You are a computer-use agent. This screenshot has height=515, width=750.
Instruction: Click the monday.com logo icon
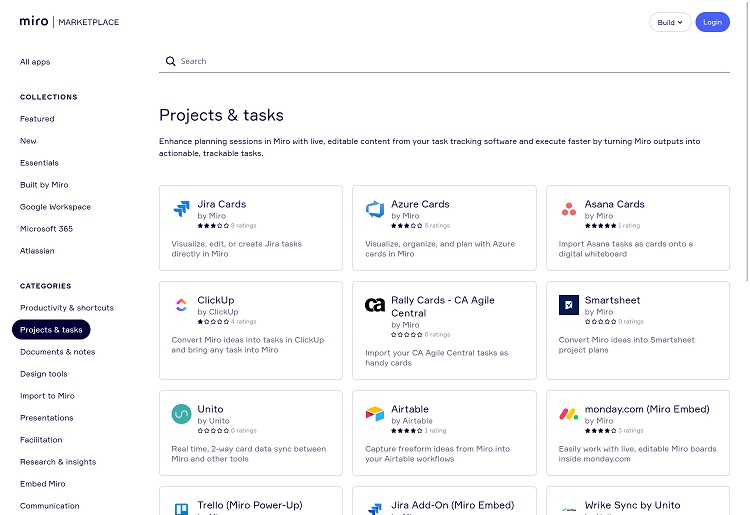(569, 414)
